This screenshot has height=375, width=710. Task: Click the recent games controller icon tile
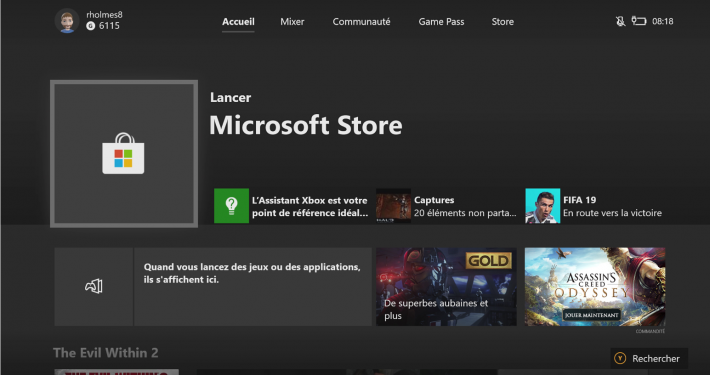point(94,286)
